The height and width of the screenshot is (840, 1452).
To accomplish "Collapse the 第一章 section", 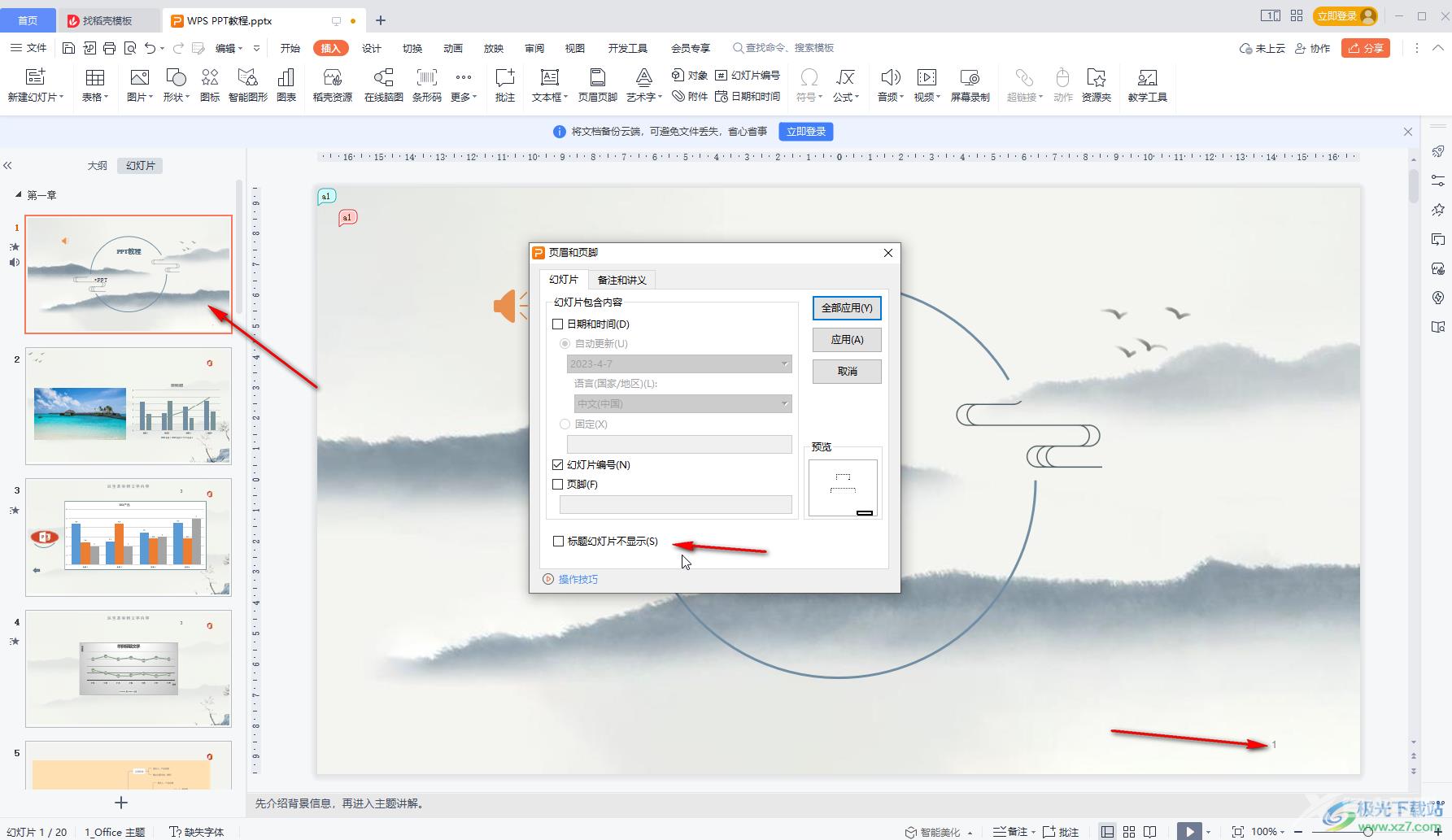I will coord(18,195).
